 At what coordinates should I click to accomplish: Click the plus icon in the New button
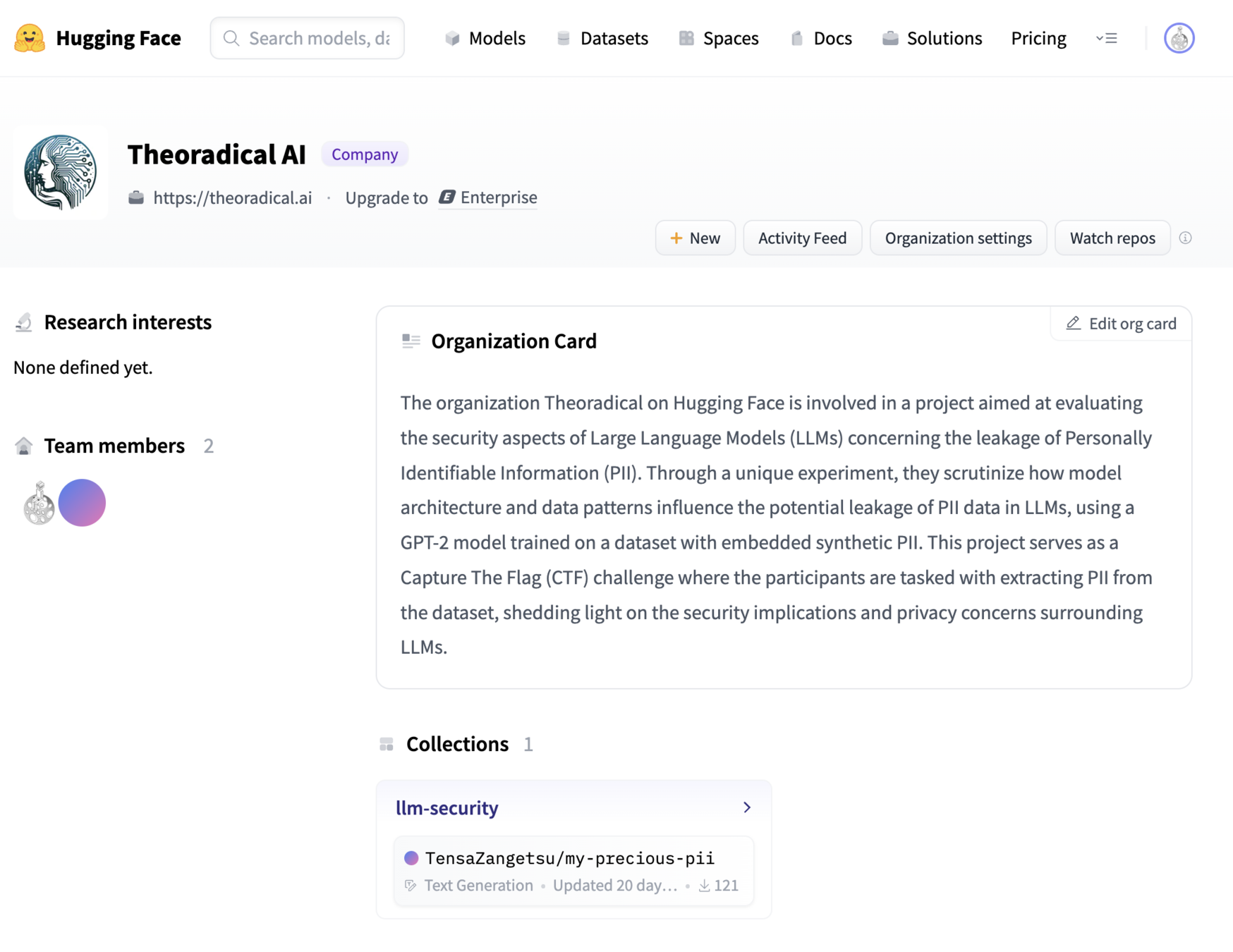[676, 238]
